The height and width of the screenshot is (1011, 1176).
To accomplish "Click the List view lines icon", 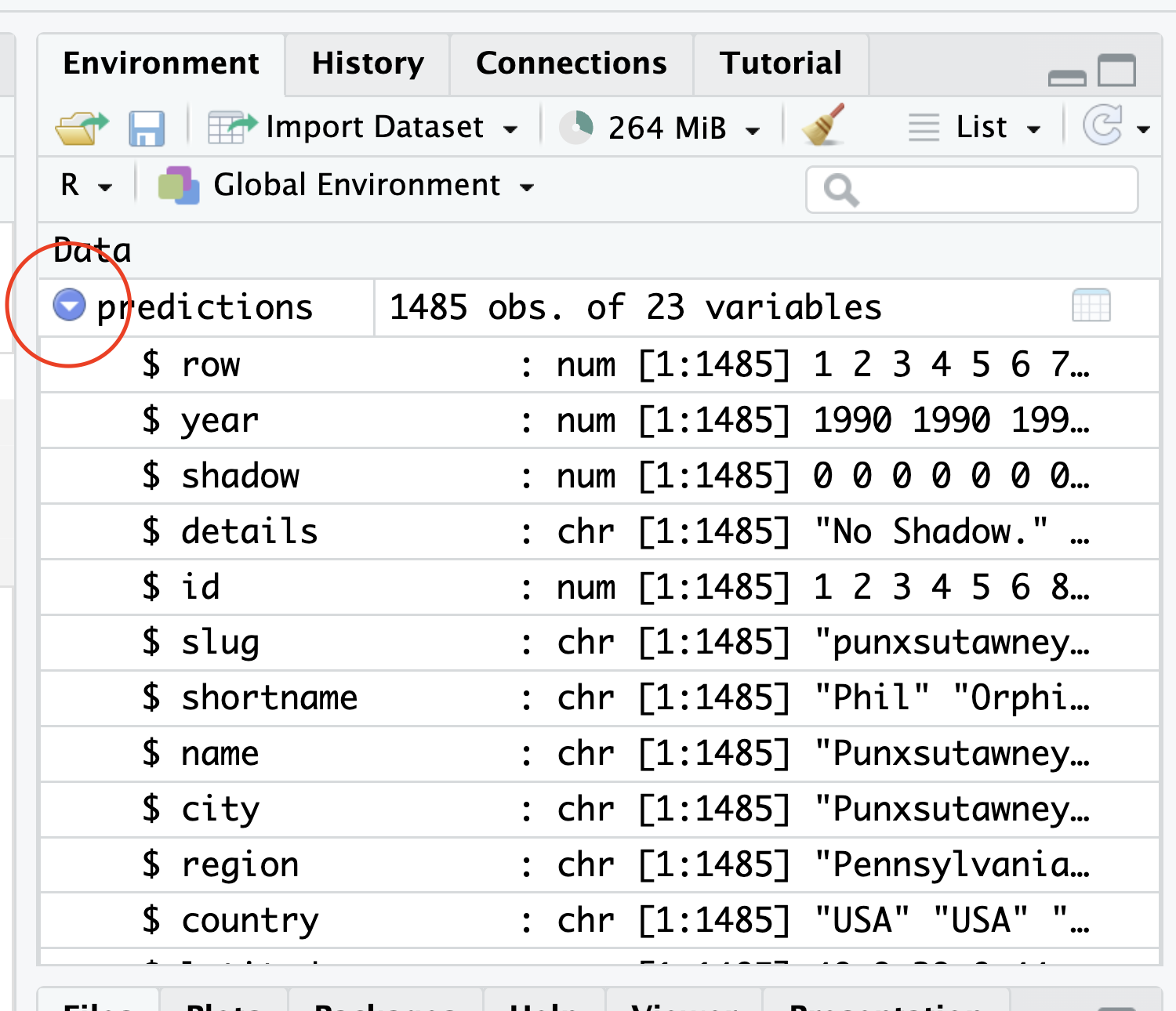I will pyautogui.click(x=924, y=127).
